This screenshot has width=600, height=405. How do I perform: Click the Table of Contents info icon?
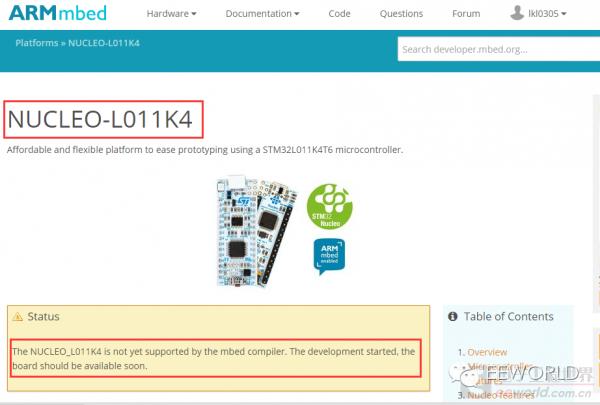tap(453, 317)
